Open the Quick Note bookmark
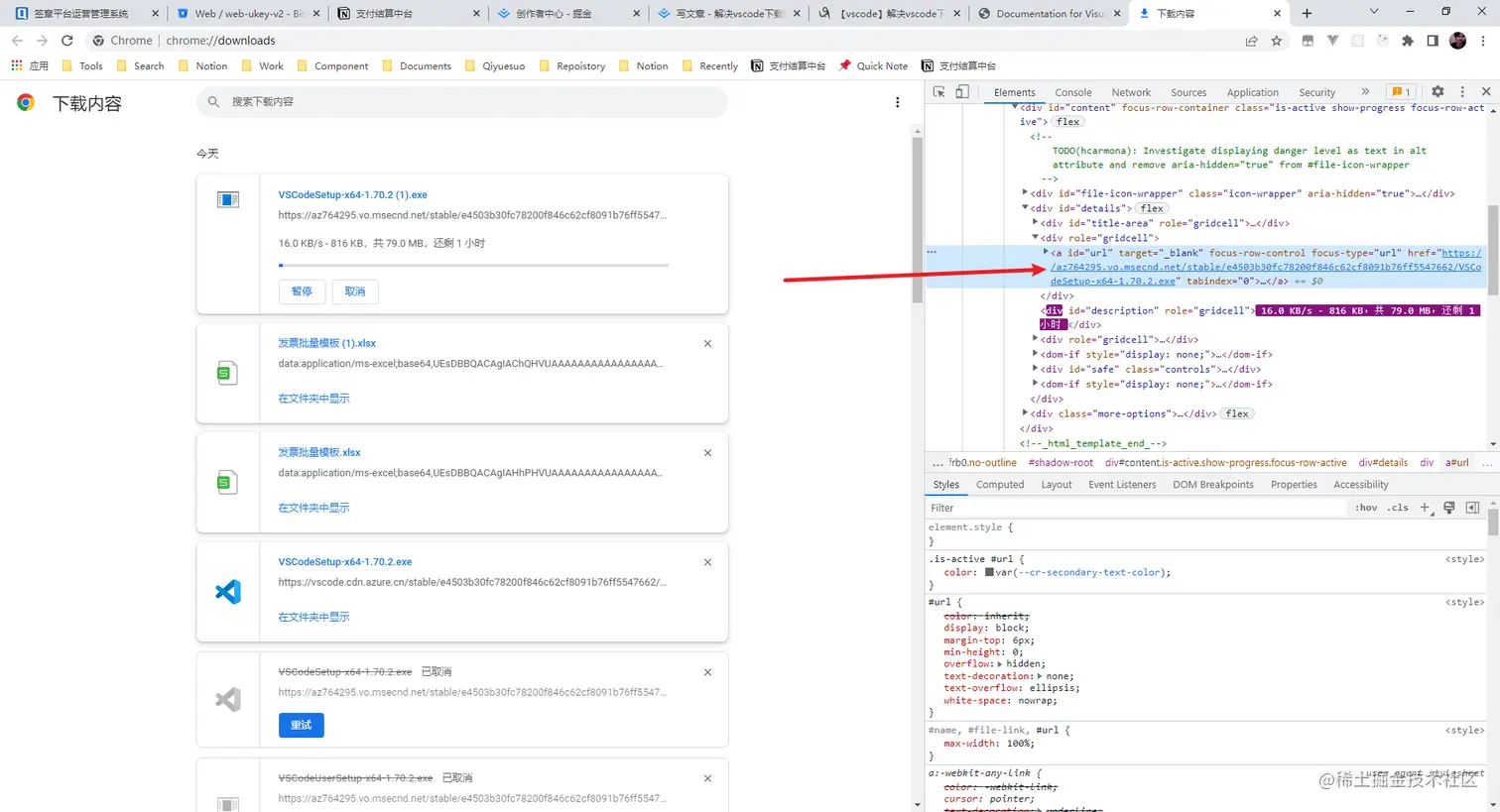 click(x=873, y=66)
